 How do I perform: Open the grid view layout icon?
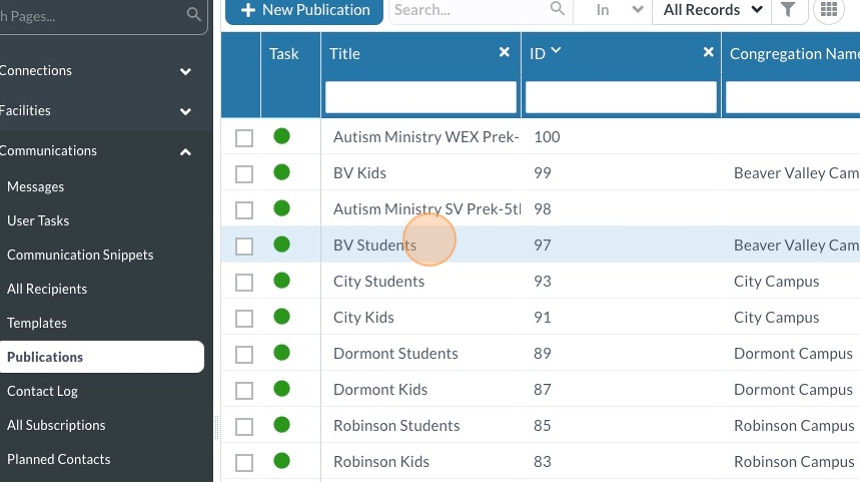[828, 10]
